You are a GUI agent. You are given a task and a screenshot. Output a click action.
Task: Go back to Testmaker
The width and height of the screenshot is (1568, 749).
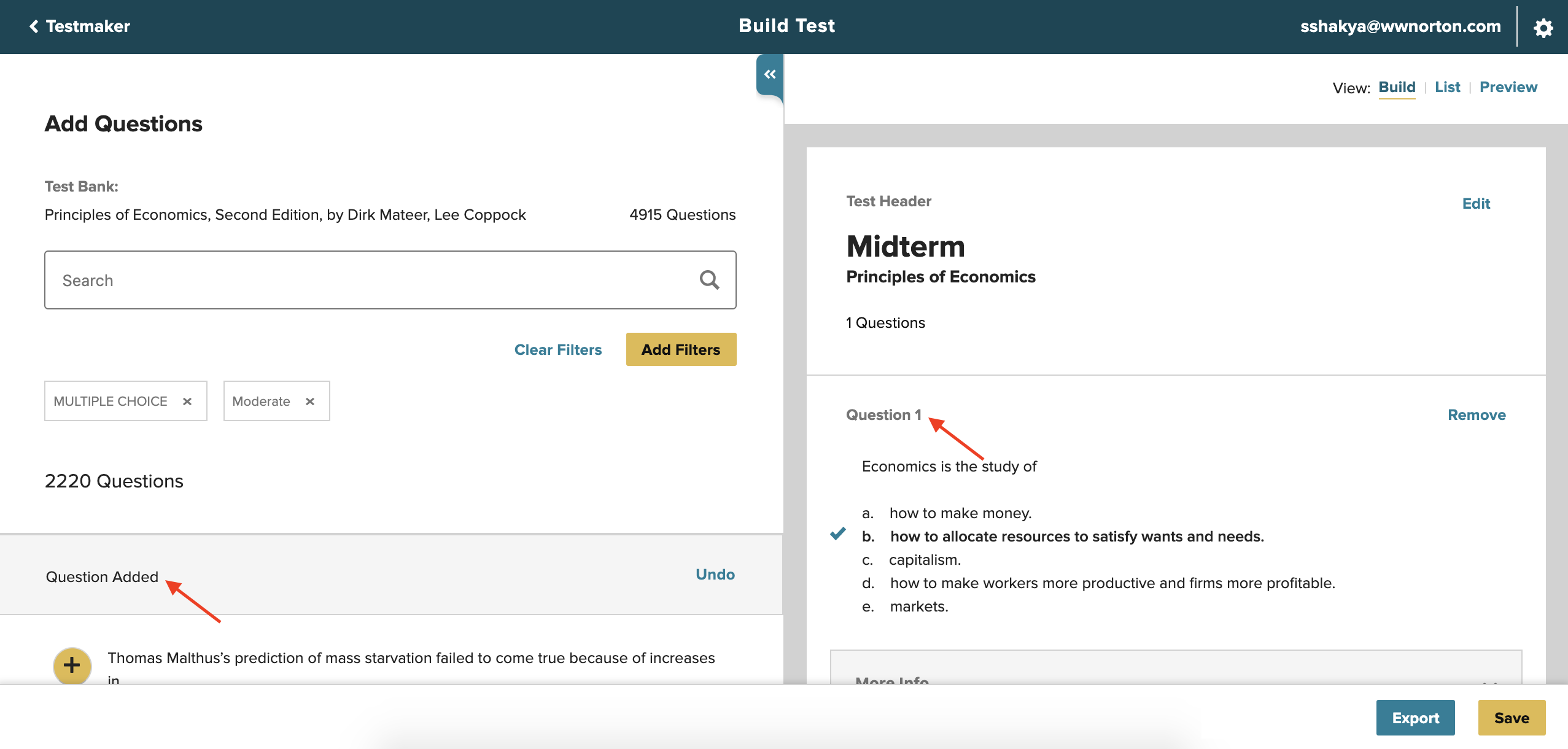pyautogui.click(x=80, y=26)
